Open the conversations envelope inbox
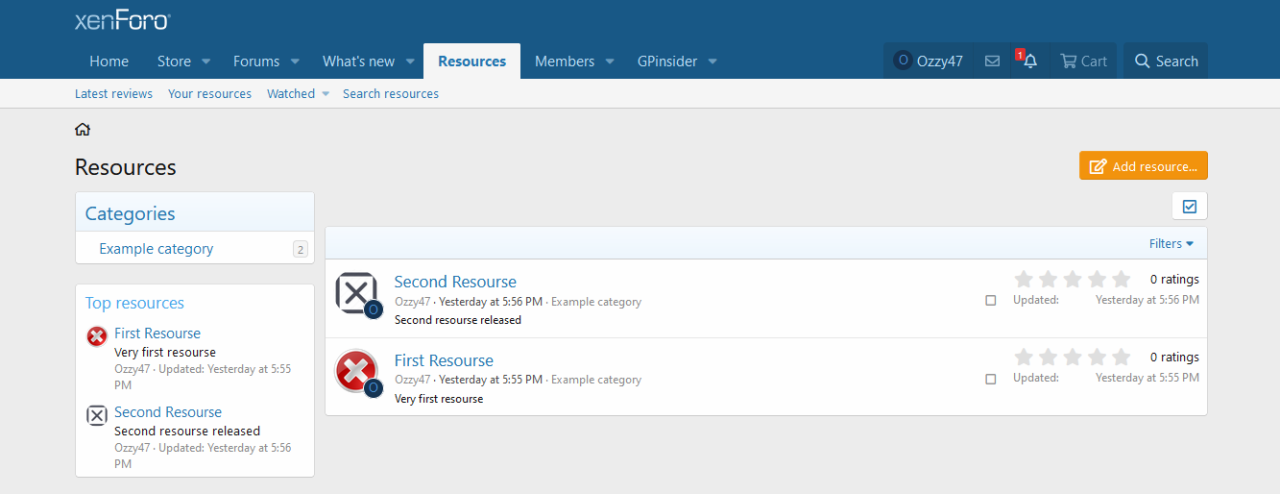 [992, 61]
